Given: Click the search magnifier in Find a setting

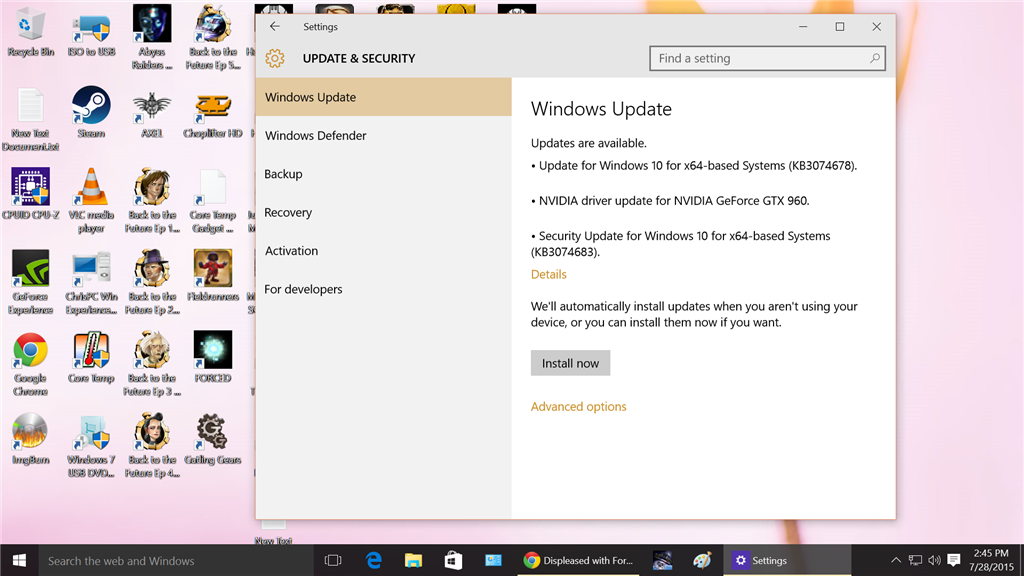Looking at the screenshot, I should pos(874,58).
